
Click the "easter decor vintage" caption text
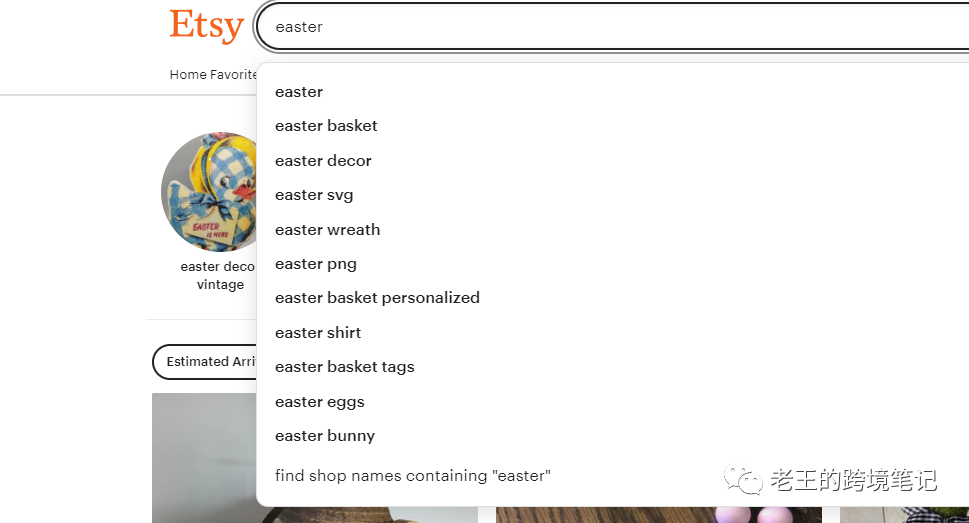218,275
